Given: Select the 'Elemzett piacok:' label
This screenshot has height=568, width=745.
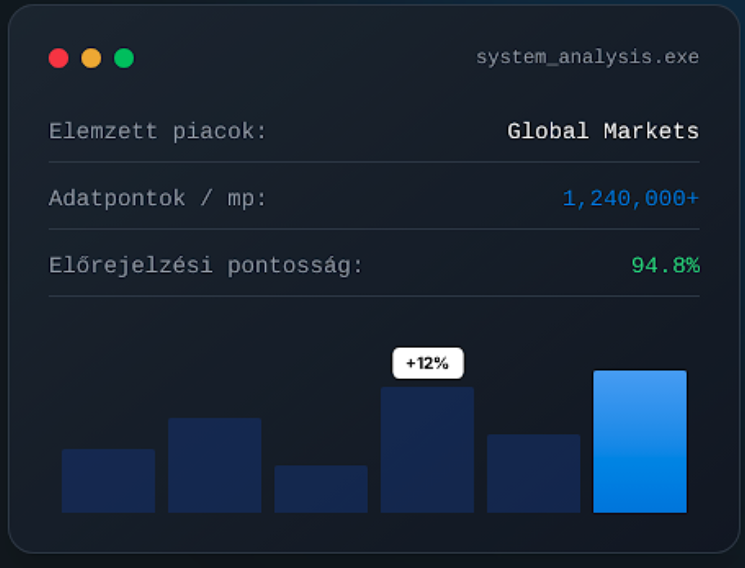Looking at the screenshot, I should pyautogui.click(x=158, y=131).
